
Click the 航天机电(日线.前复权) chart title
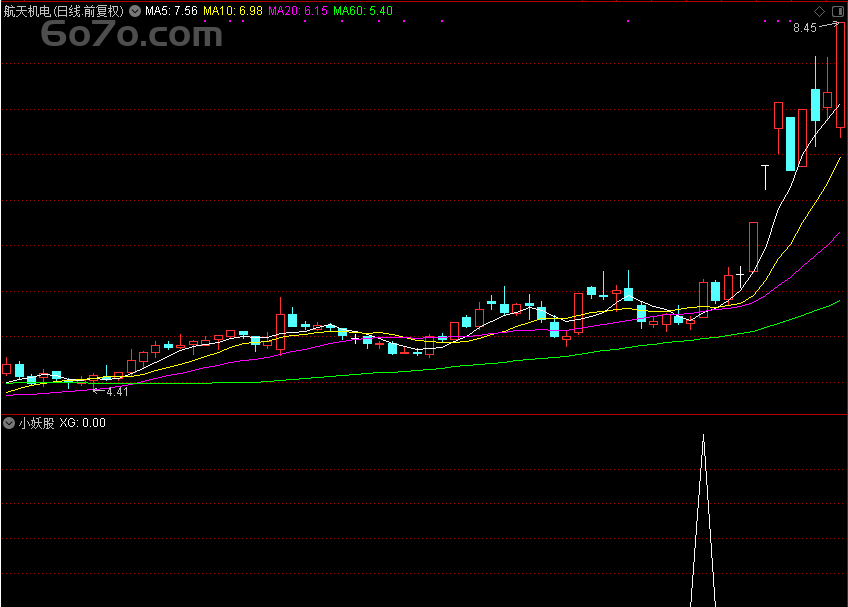(x=64, y=11)
